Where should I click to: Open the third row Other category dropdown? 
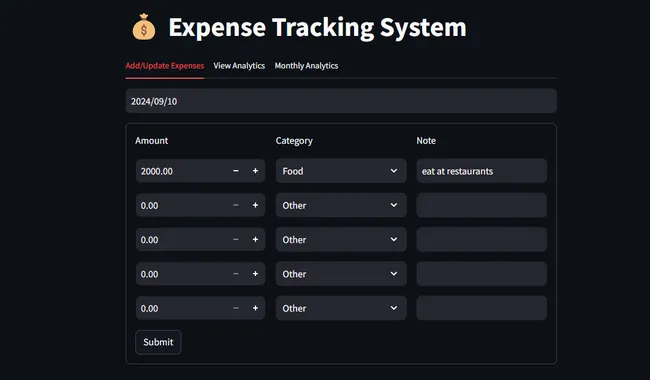tap(341, 240)
